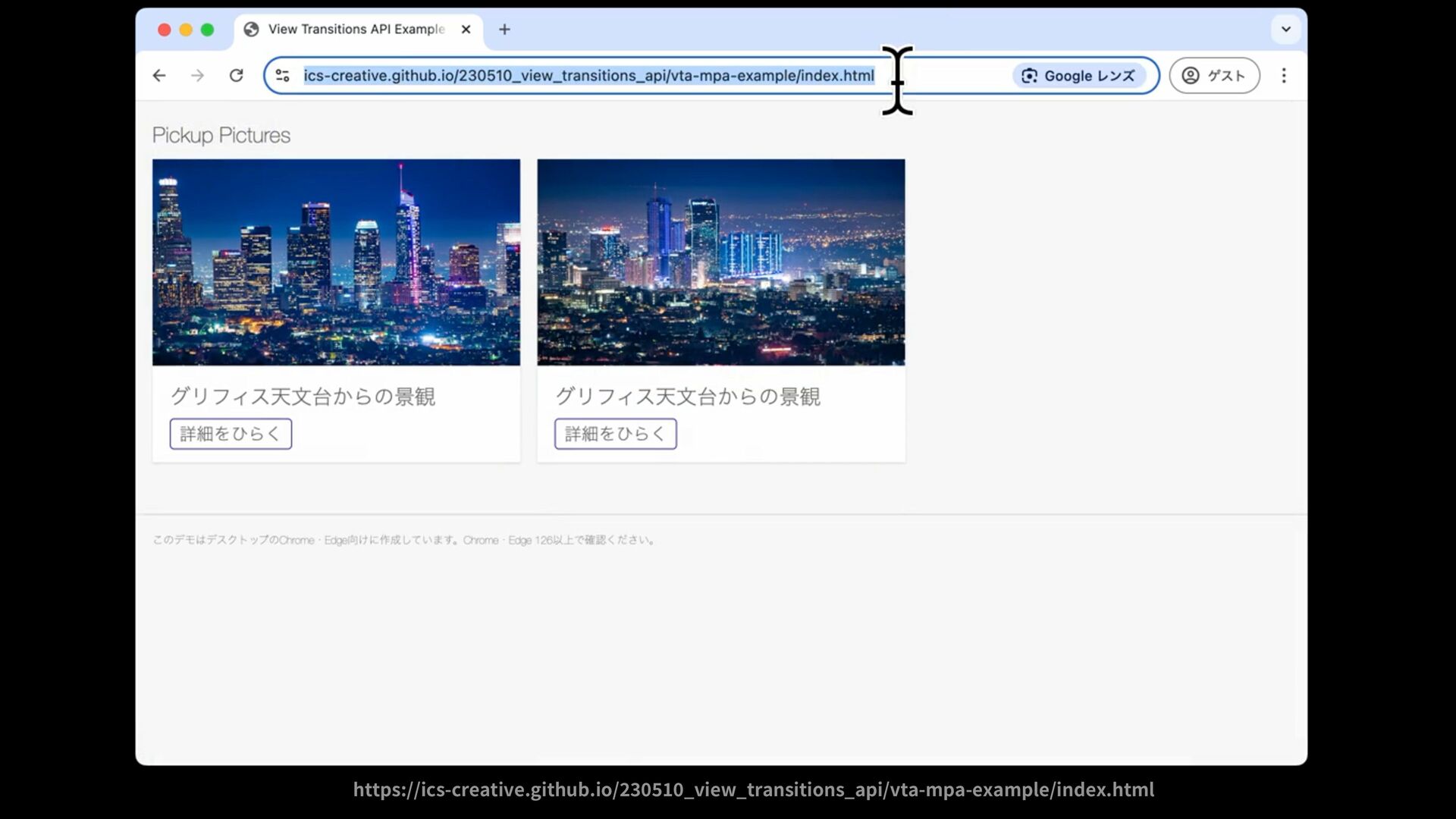Screen dimensions: 1456x819
Task: Click 詳細をひらく button on first card
Action: [231, 434]
